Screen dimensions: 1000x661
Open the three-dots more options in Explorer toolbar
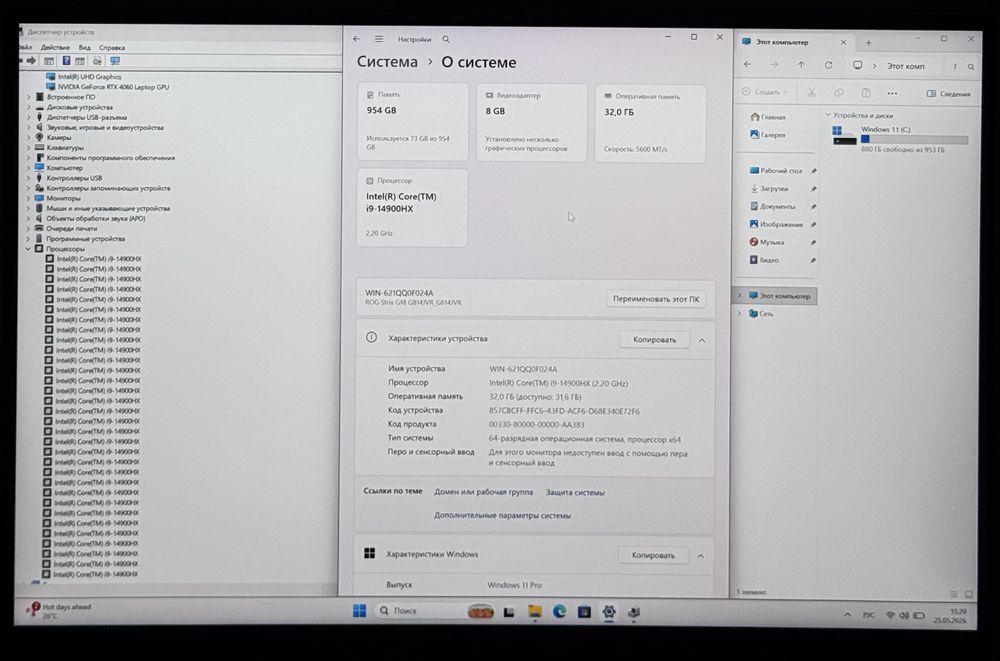892,93
